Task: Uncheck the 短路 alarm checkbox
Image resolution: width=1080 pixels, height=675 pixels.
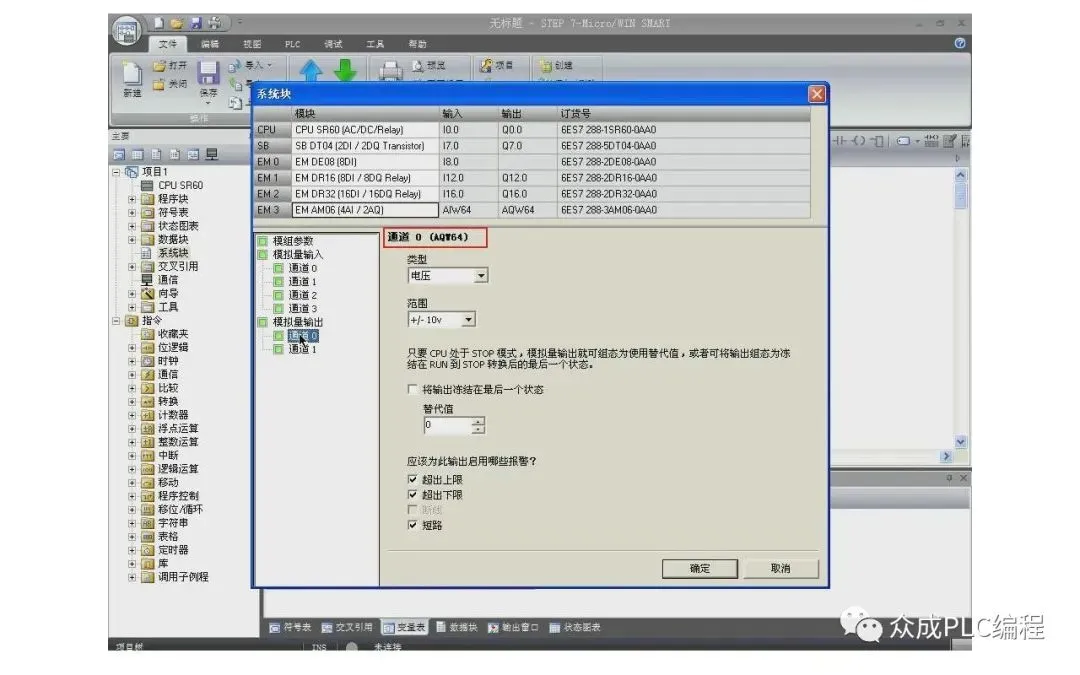Action: [x=412, y=525]
